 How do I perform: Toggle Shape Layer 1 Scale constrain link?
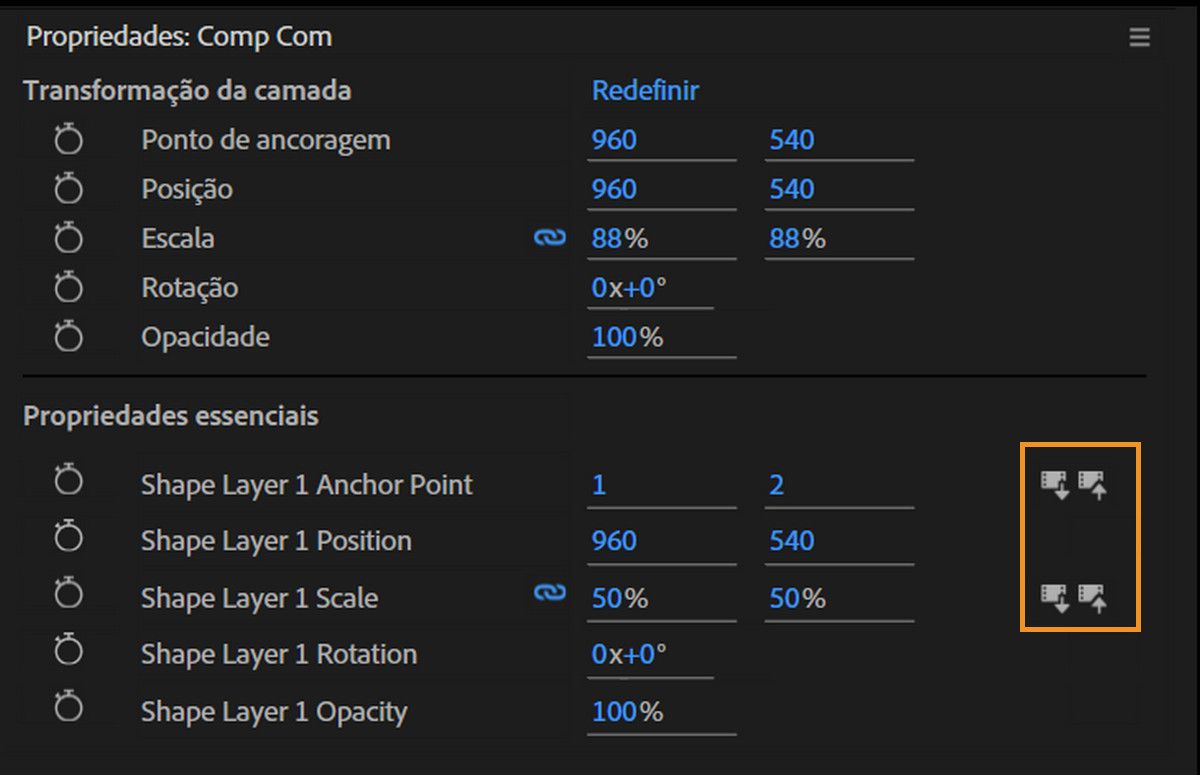pyautogui.click(x=549, y=594)
